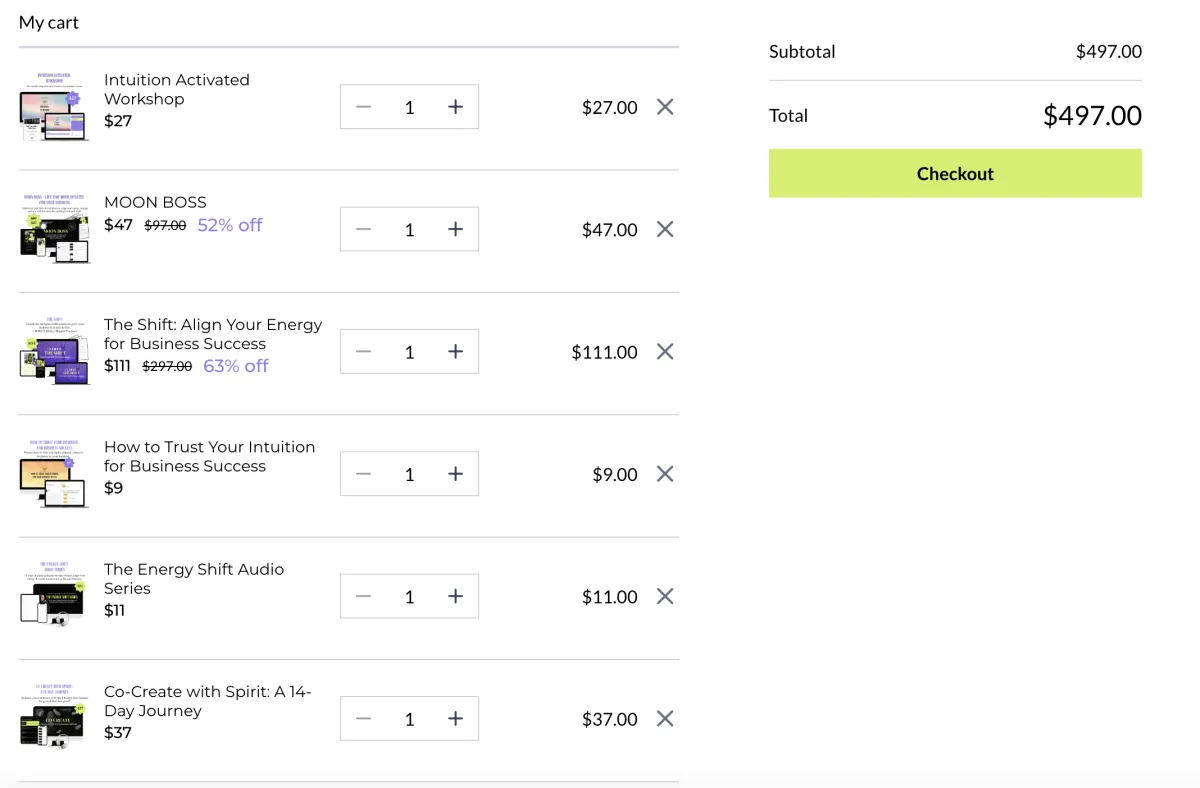
Task: Open The Energy Shift Audio Series thumbnail
Action: point(54,597)
